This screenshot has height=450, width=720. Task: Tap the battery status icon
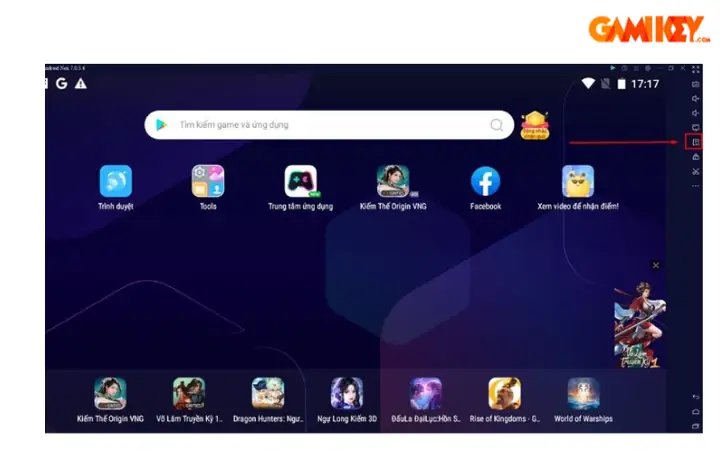coord(621,84)
